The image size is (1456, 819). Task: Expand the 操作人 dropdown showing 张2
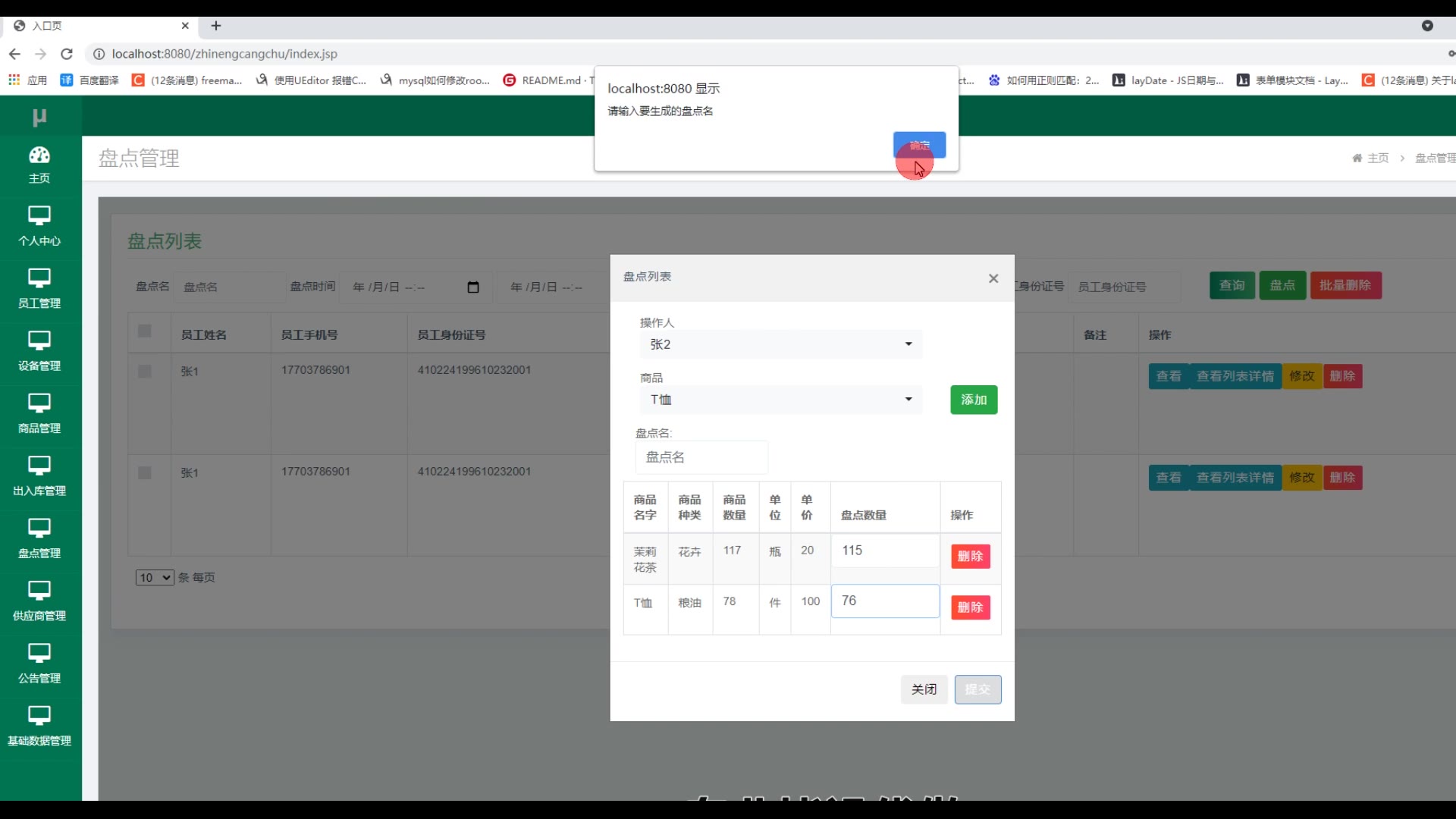point(780,344)
